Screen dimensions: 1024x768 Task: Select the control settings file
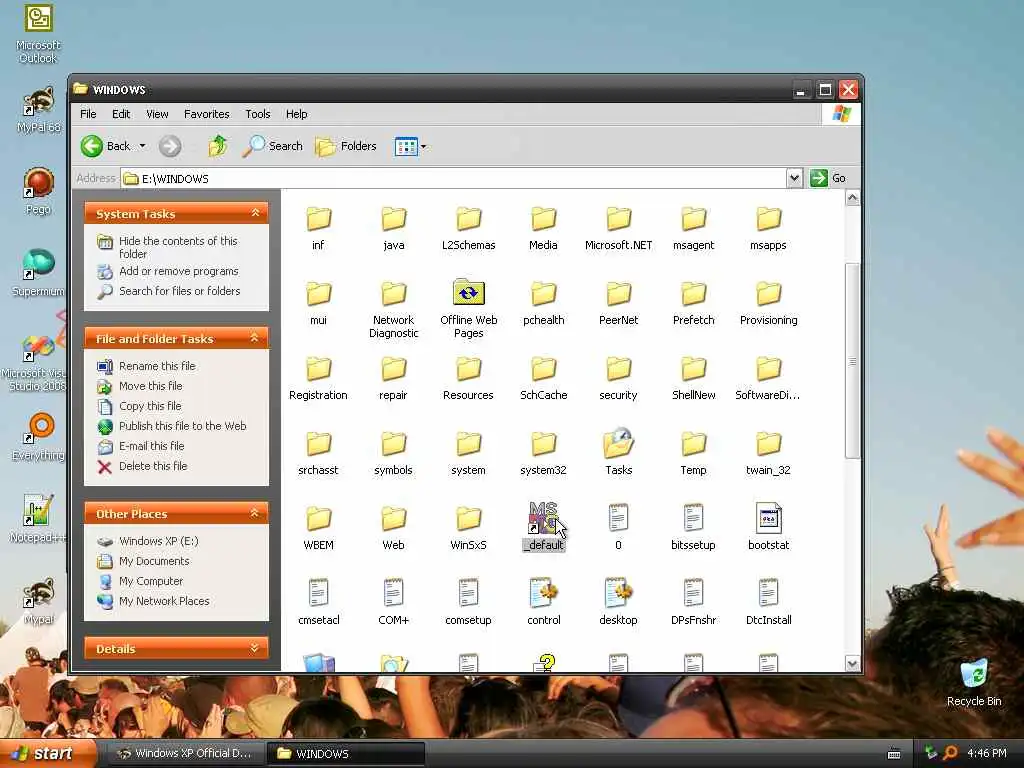point(543,602)
